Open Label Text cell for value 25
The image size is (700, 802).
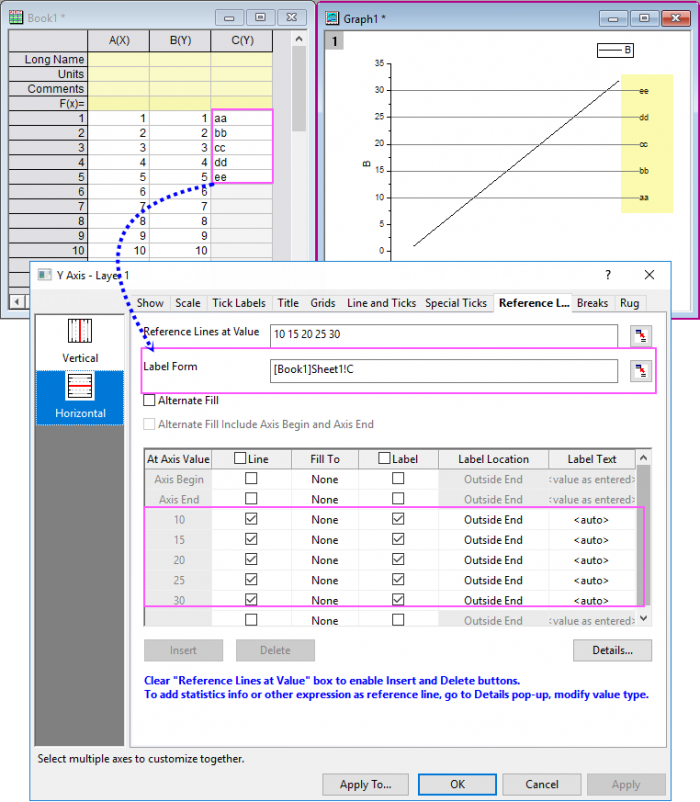click(x=590, y=580)
